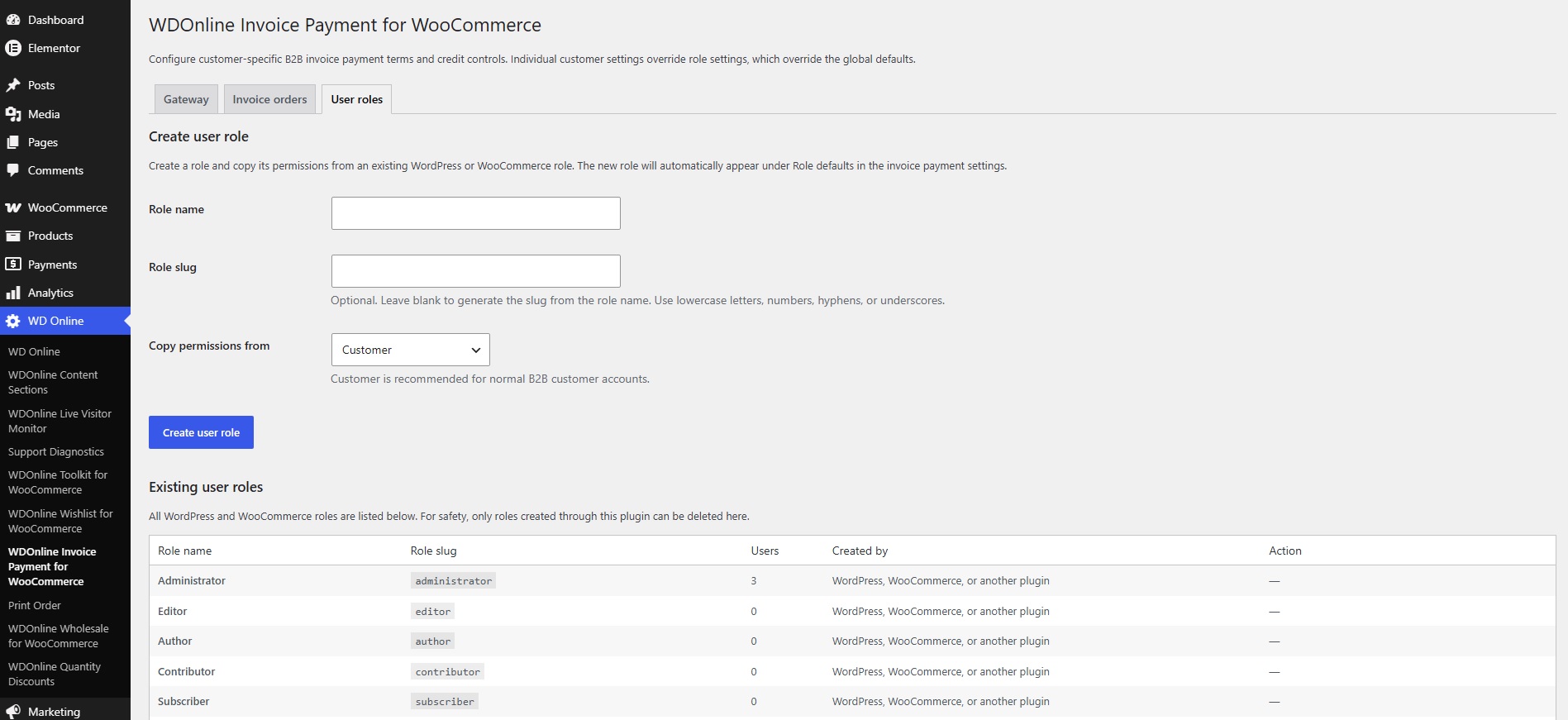The width and height of the screenshot is (1568, 720).
Task: Open the Pages menu label
Action: (43, 142)
